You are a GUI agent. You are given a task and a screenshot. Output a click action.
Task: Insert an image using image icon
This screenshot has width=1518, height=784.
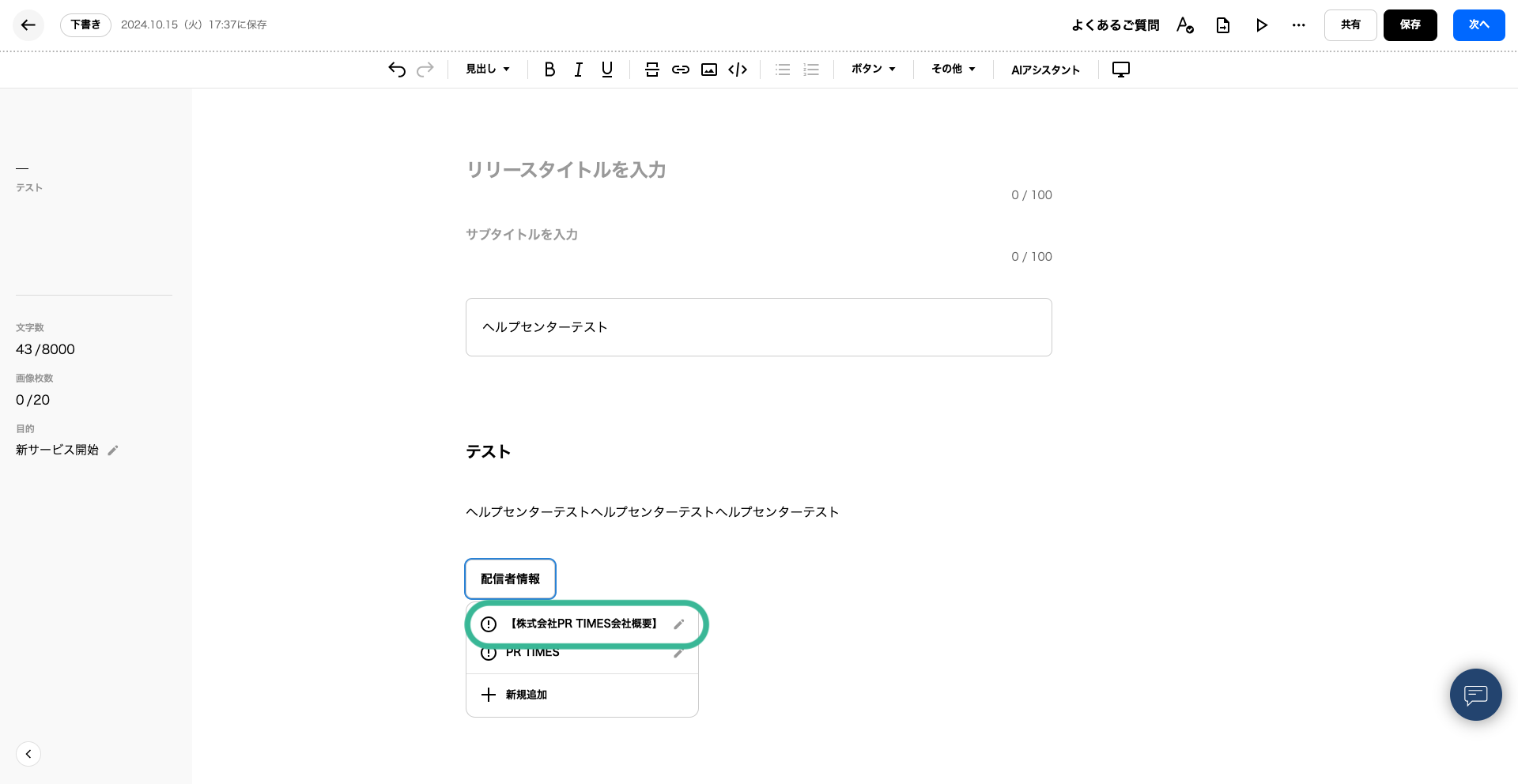[709, 70]
